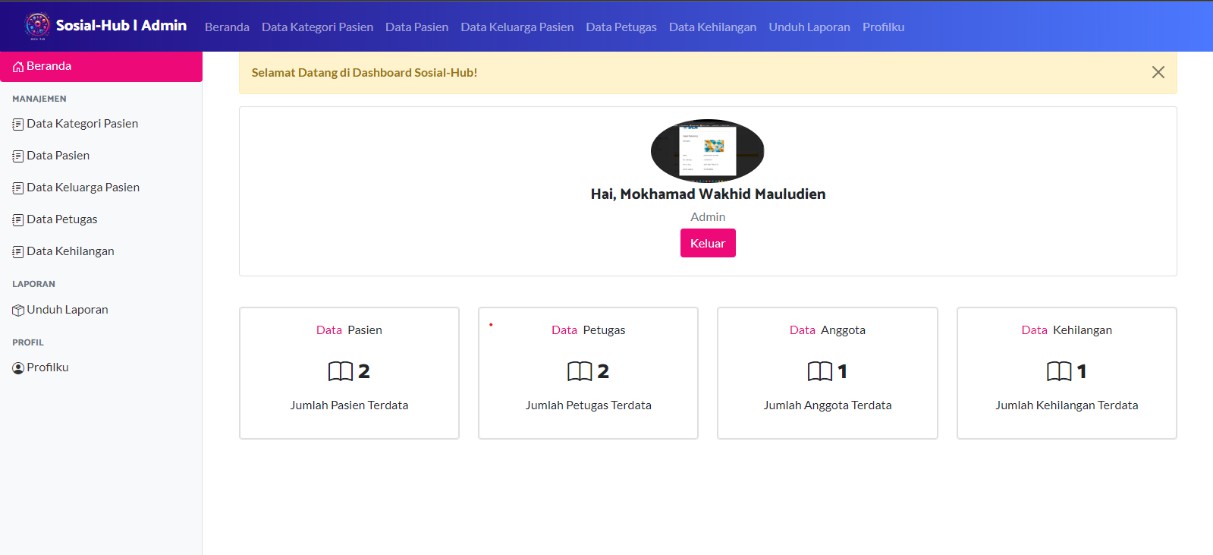
Task: Click the box icon next to Unduh Laporan
Action: (17, 310)
